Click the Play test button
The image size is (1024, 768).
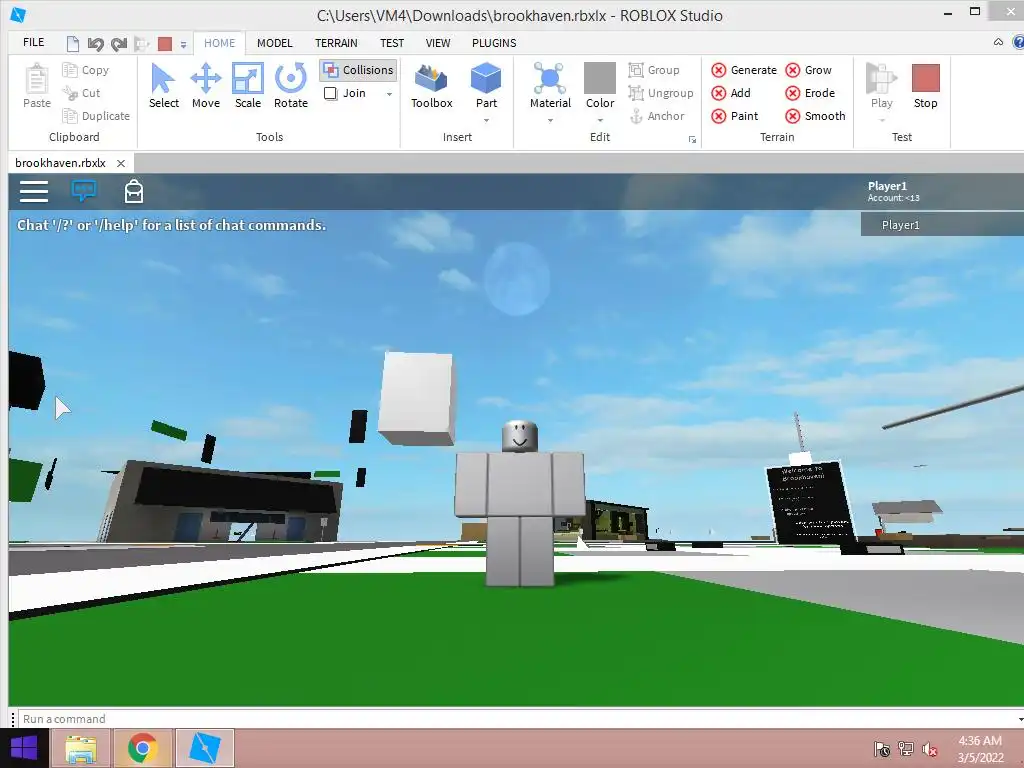tap(881, 85)
